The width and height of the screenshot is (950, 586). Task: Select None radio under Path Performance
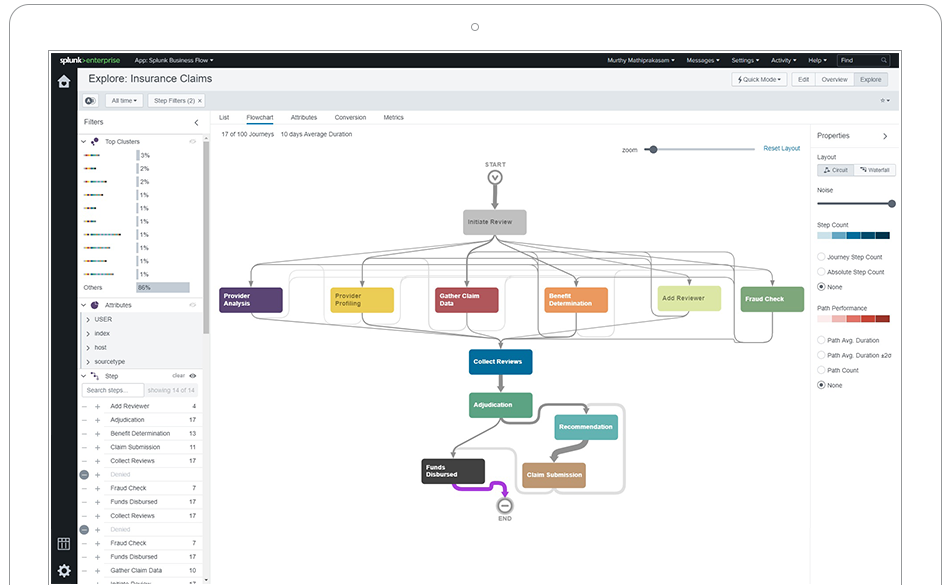(x=821, y=385)
